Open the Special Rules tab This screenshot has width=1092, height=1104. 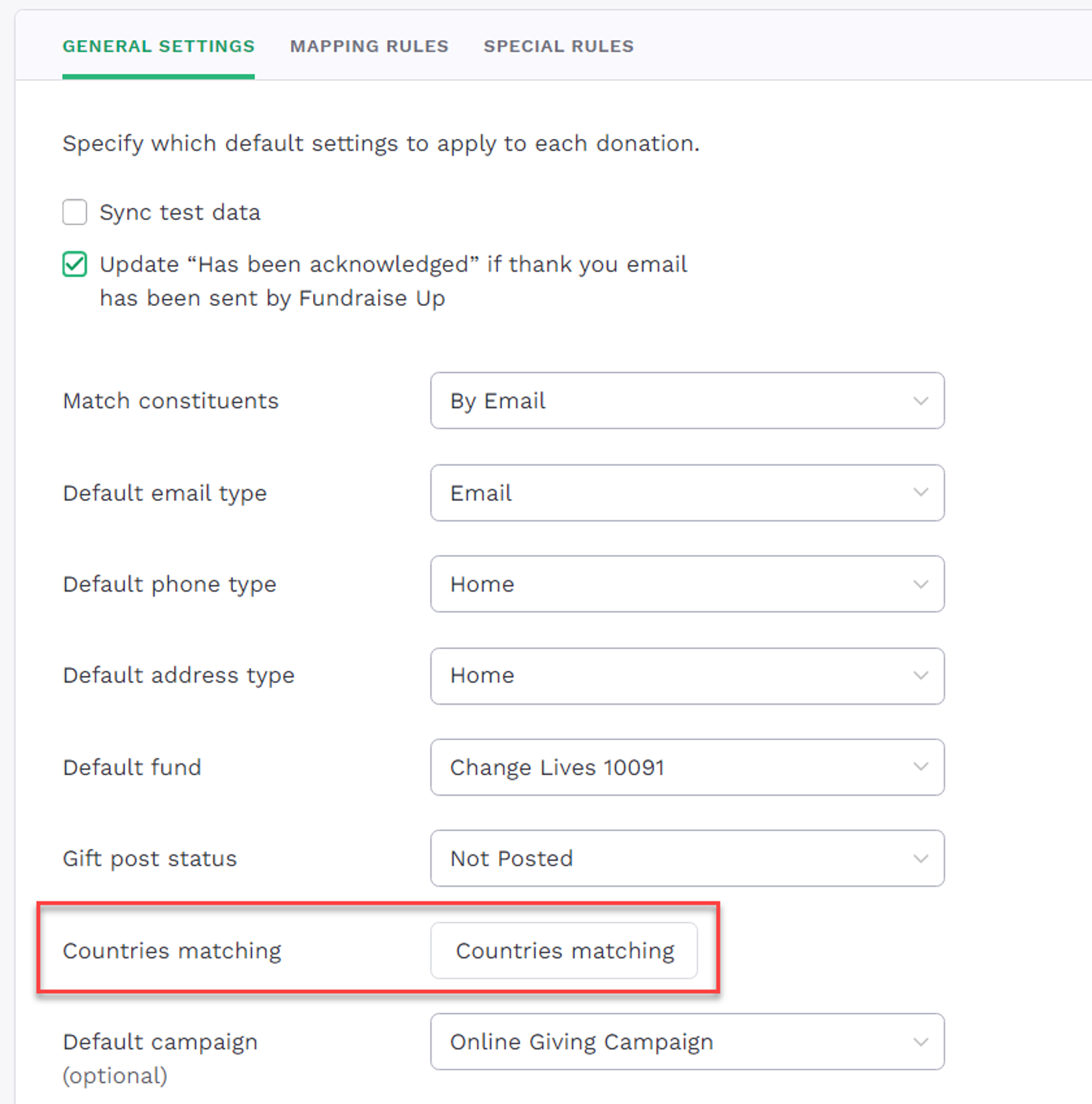pyautogui.click(x=558, y=46)
